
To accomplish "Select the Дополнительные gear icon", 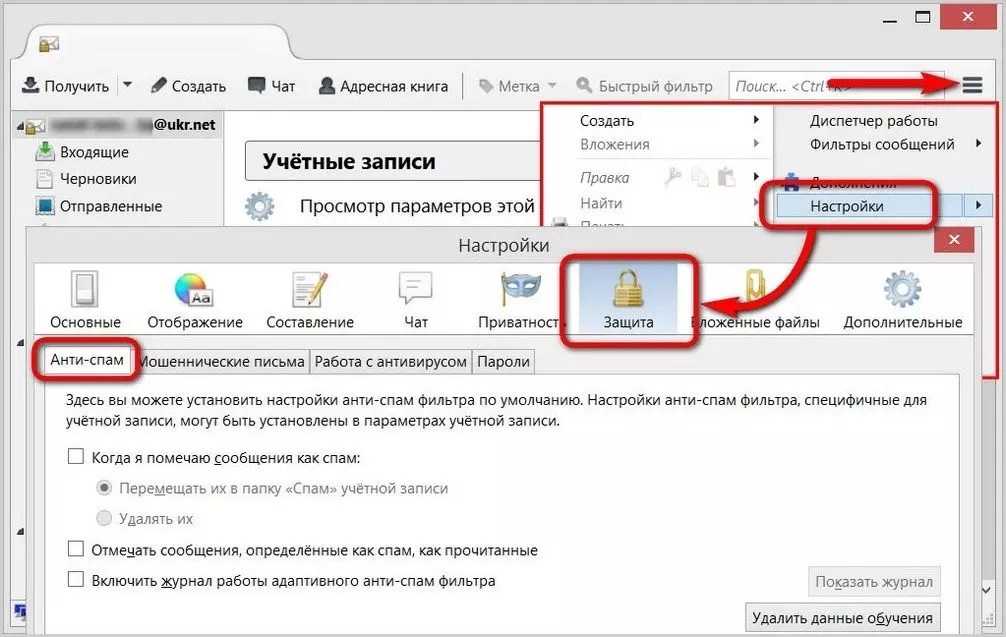I will tap(902, 290).
